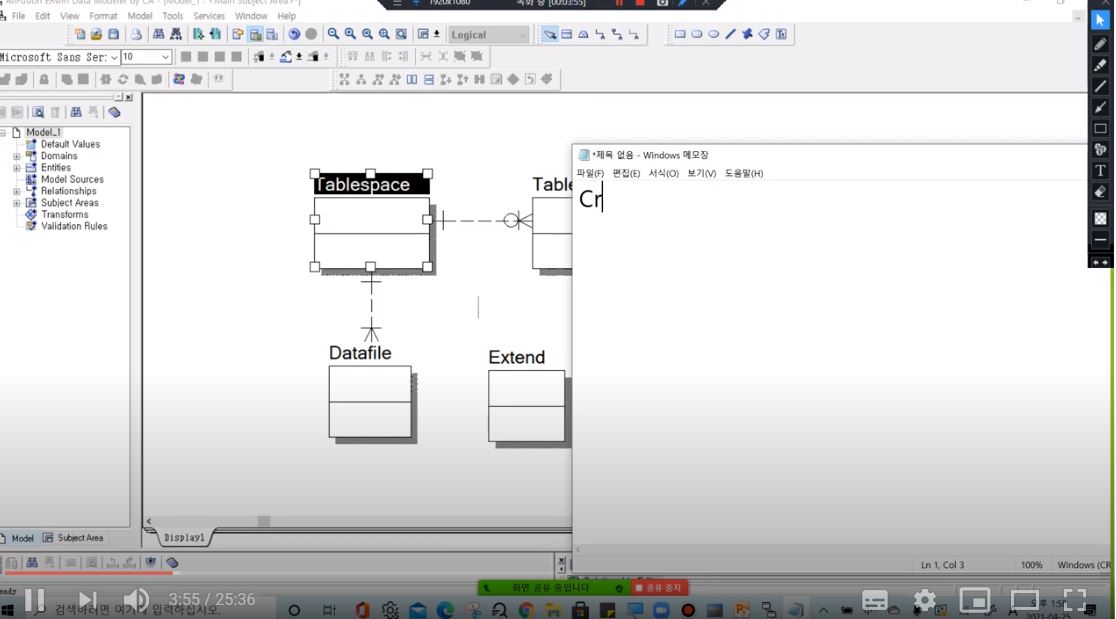Open the font name dropdown

click(114, 57)
